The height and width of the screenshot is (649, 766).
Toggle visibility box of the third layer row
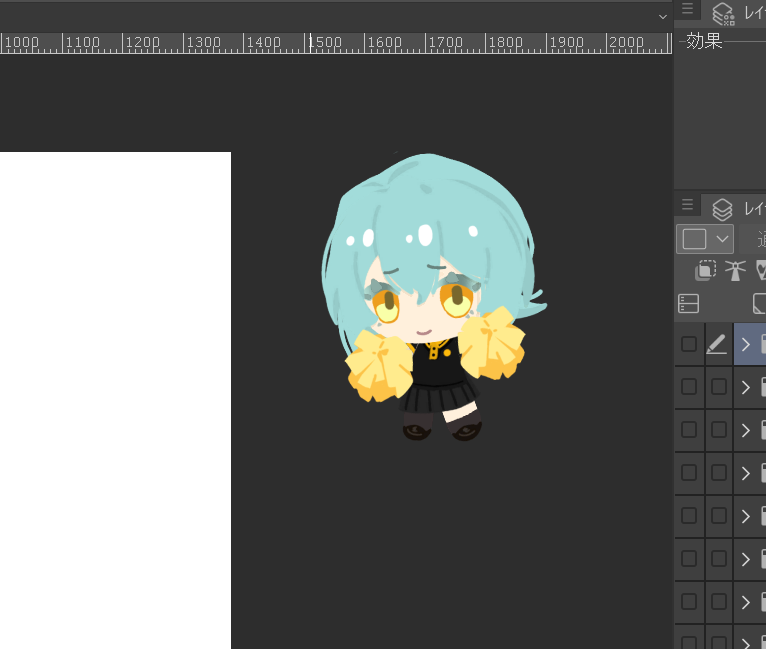coord(689,430)
